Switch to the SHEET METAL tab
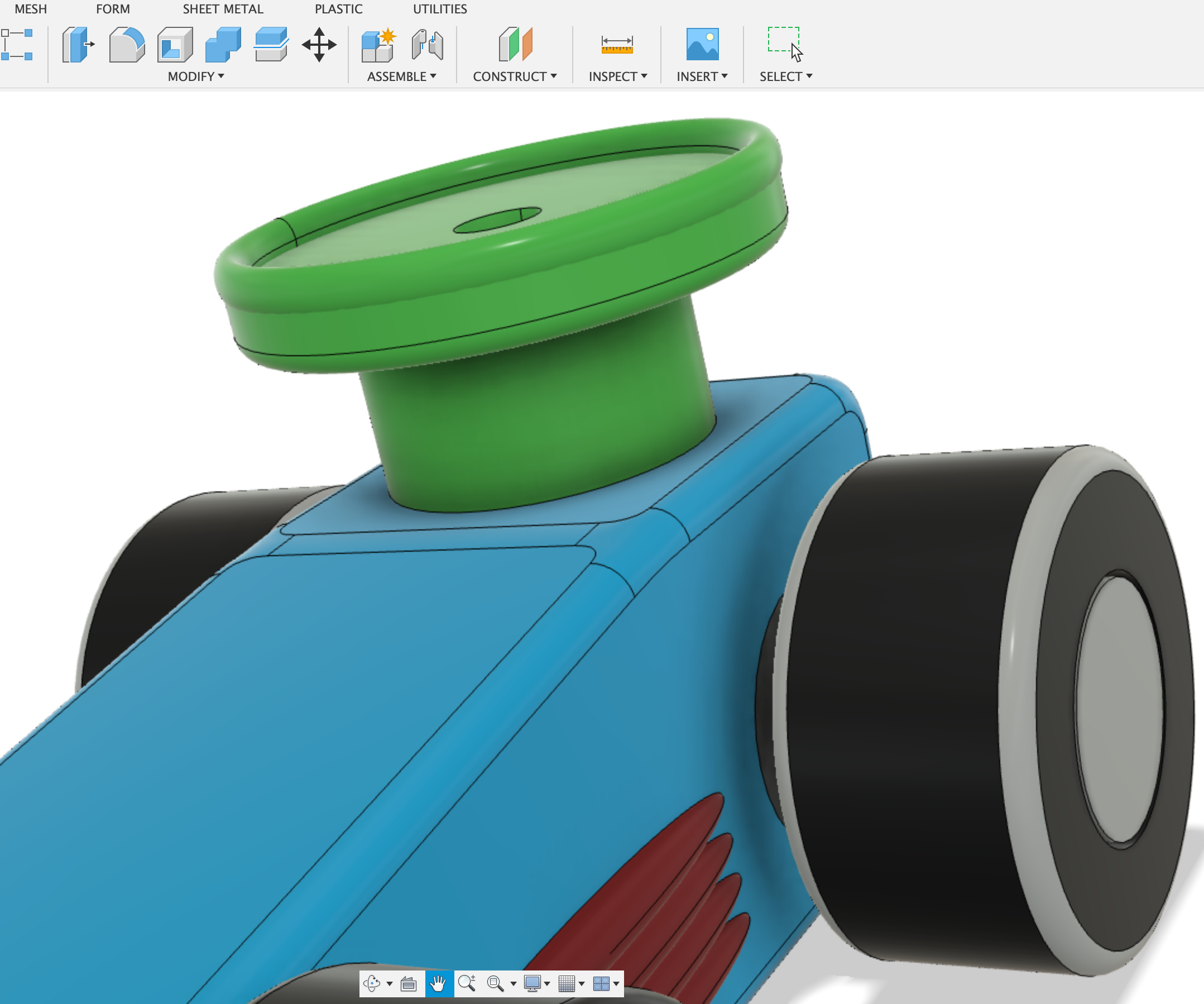Viewport: 1204px width, 1004px height. [223, 8]
